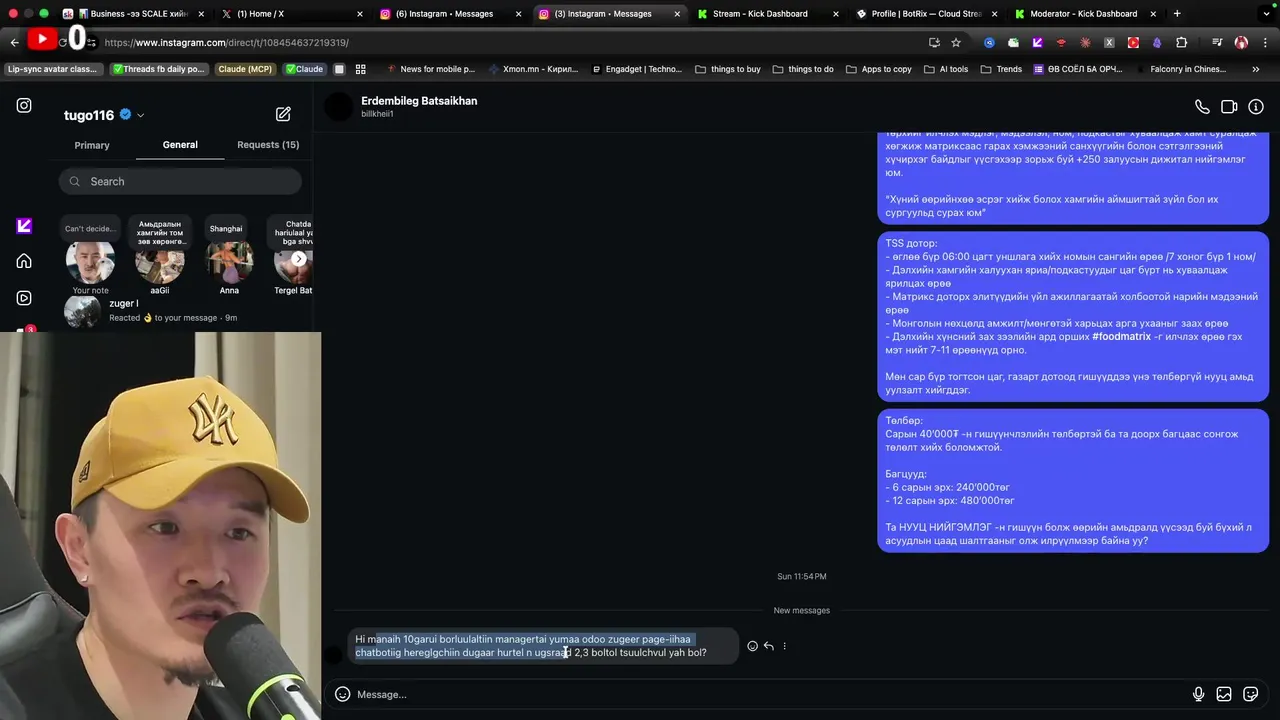The height and width of the screenshot is (720, 1280).
Task: View aaGii's note avatar
Action: coord(160,262)
